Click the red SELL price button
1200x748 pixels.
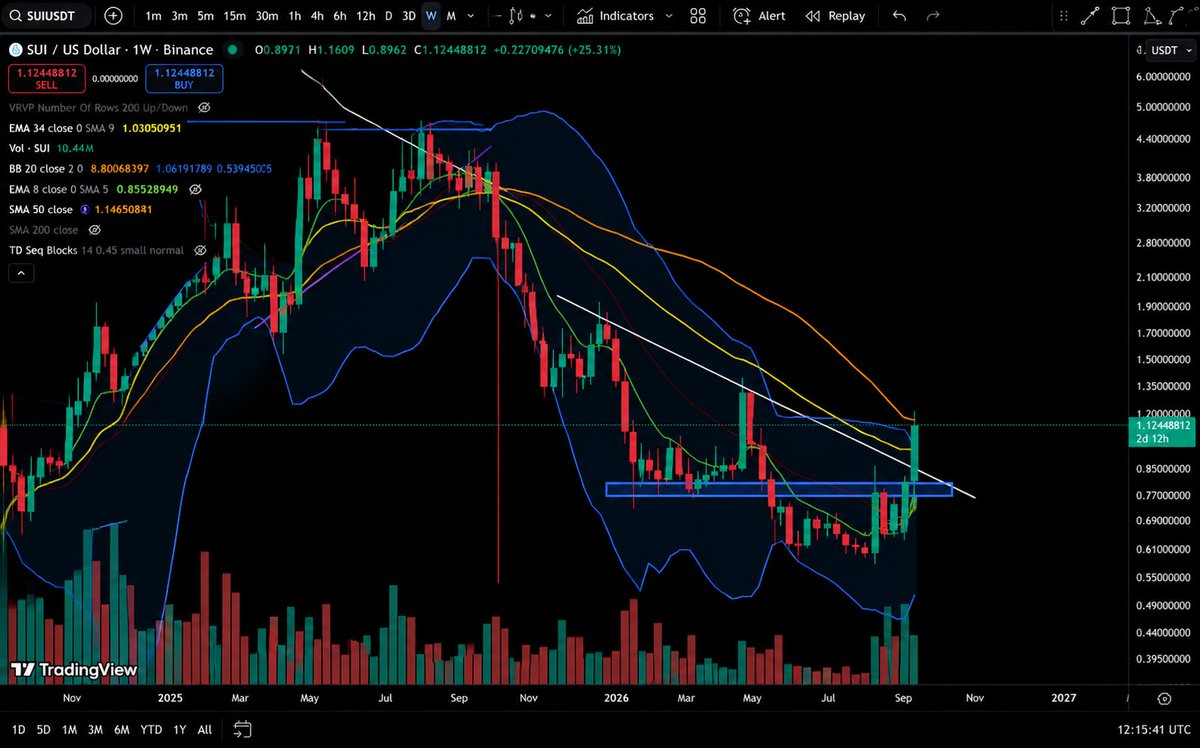point(46,78)
